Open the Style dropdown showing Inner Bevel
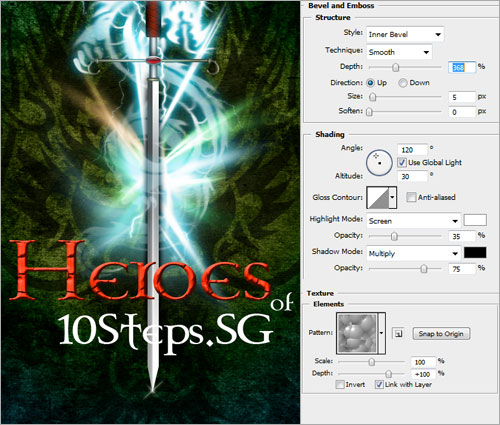This screenshot has height=425, width=500. [405, 34]
